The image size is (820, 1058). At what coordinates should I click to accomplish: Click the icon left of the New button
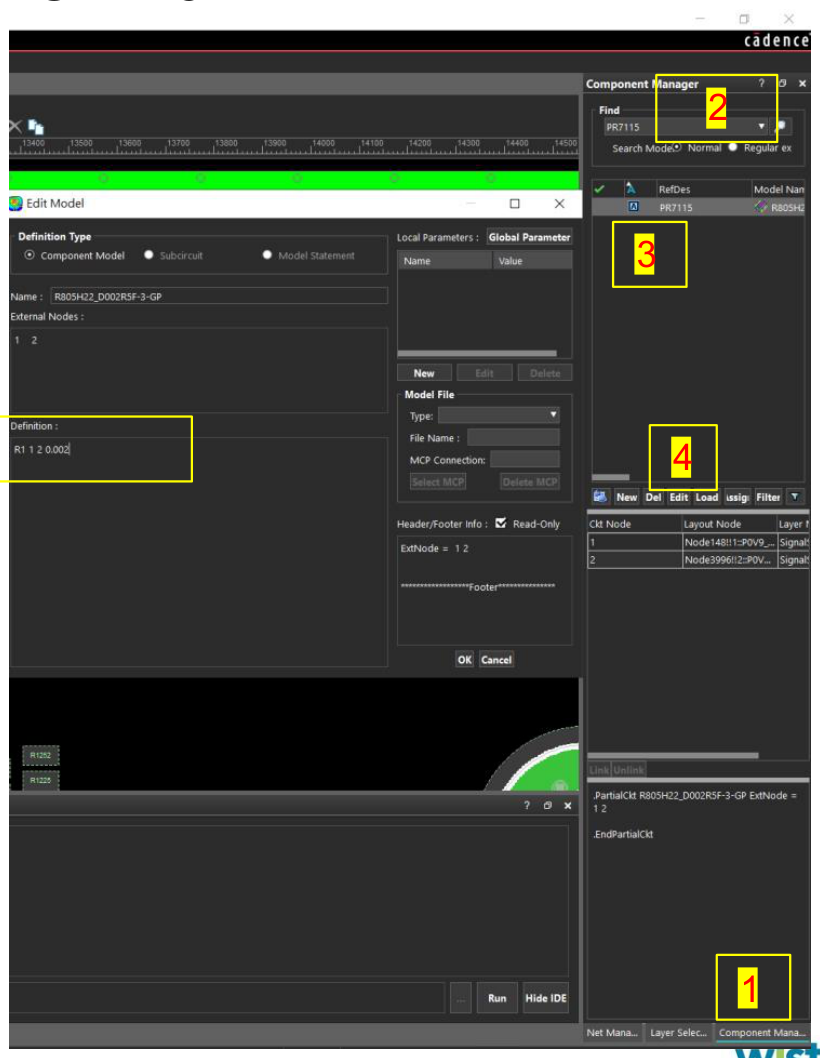600,497
